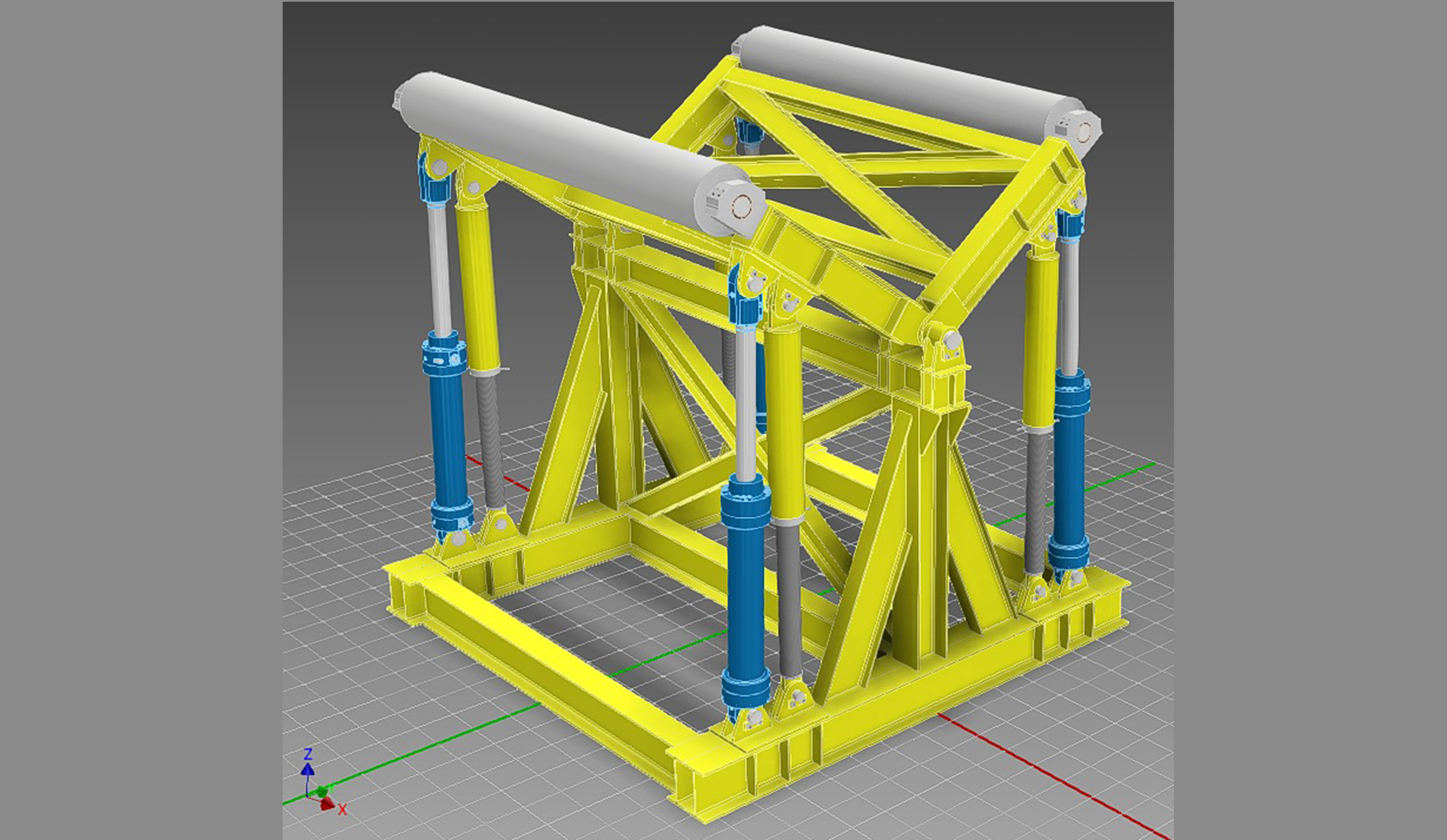Screen dimensions: 1447x840
Task: Click the circular end cap of front roller
Action: pyautogui.click(x=742, y=206)
